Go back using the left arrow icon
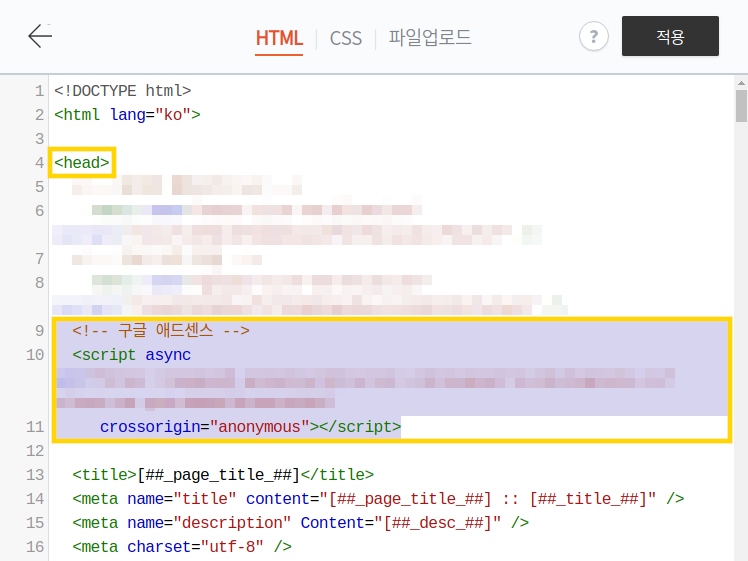The image size is (748, 561). pos(40,36)
